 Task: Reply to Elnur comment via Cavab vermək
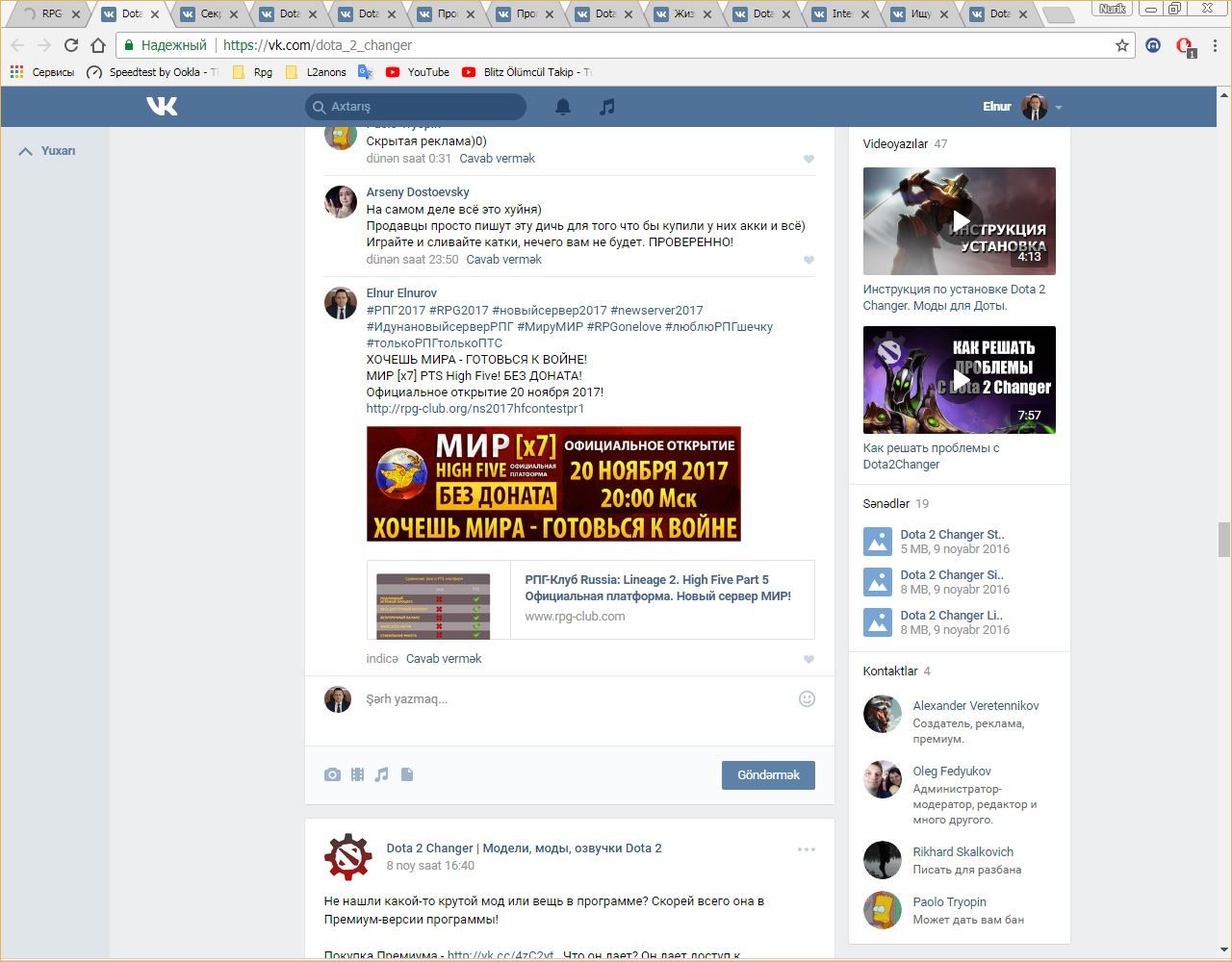click(x=444, y=659)
